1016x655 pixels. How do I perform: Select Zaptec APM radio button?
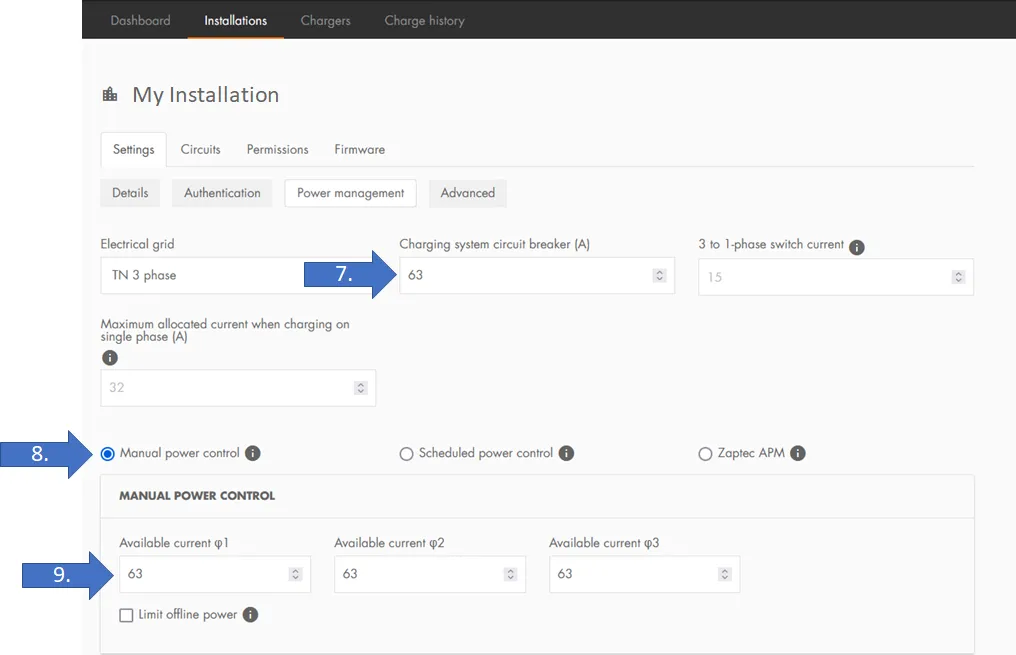pyautogui.click(x=705, y=454)
